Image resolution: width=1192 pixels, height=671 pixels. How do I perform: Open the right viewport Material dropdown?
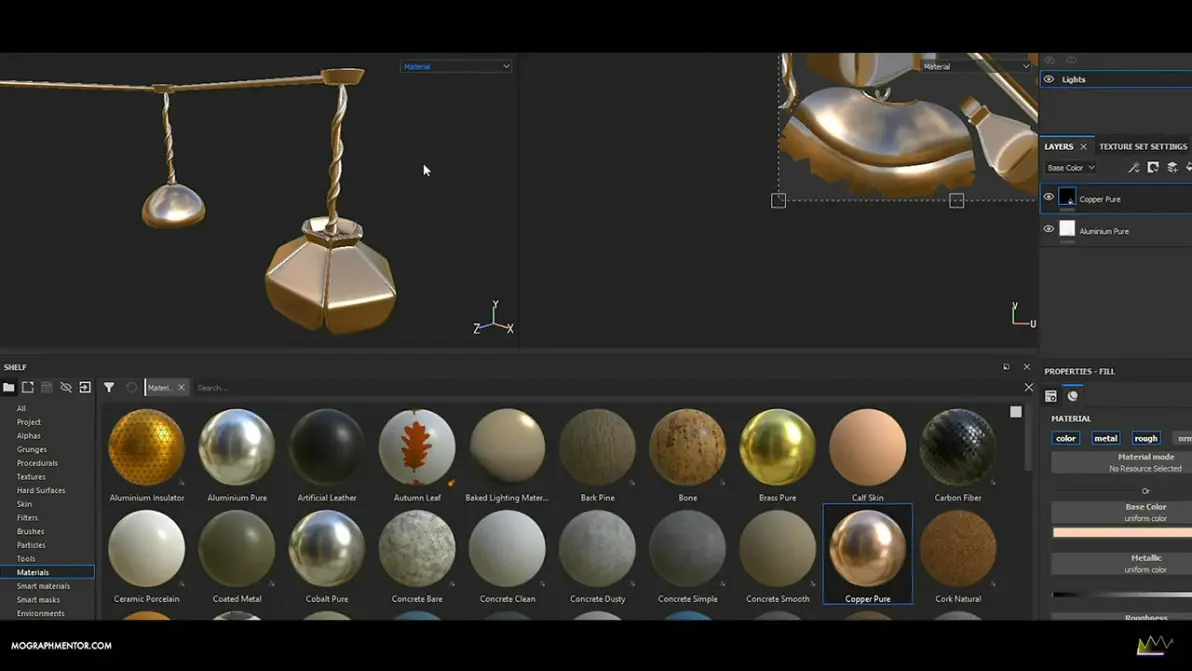tap(975, 66)
